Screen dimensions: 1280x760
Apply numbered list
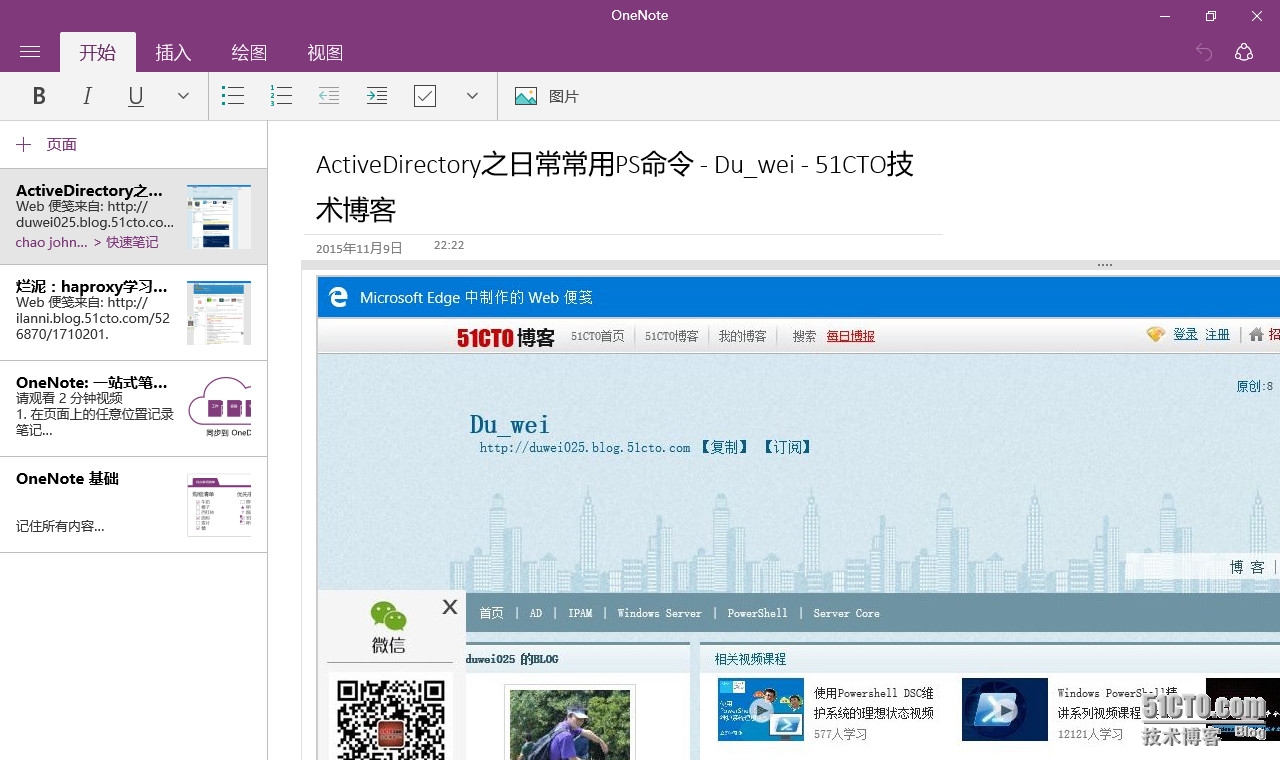tap(281, 96)
